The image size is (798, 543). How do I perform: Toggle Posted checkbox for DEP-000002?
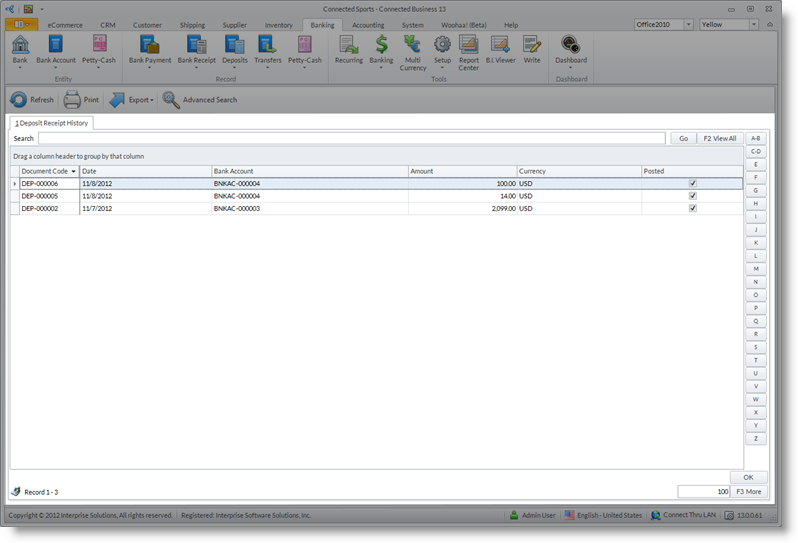click(692, 208)
